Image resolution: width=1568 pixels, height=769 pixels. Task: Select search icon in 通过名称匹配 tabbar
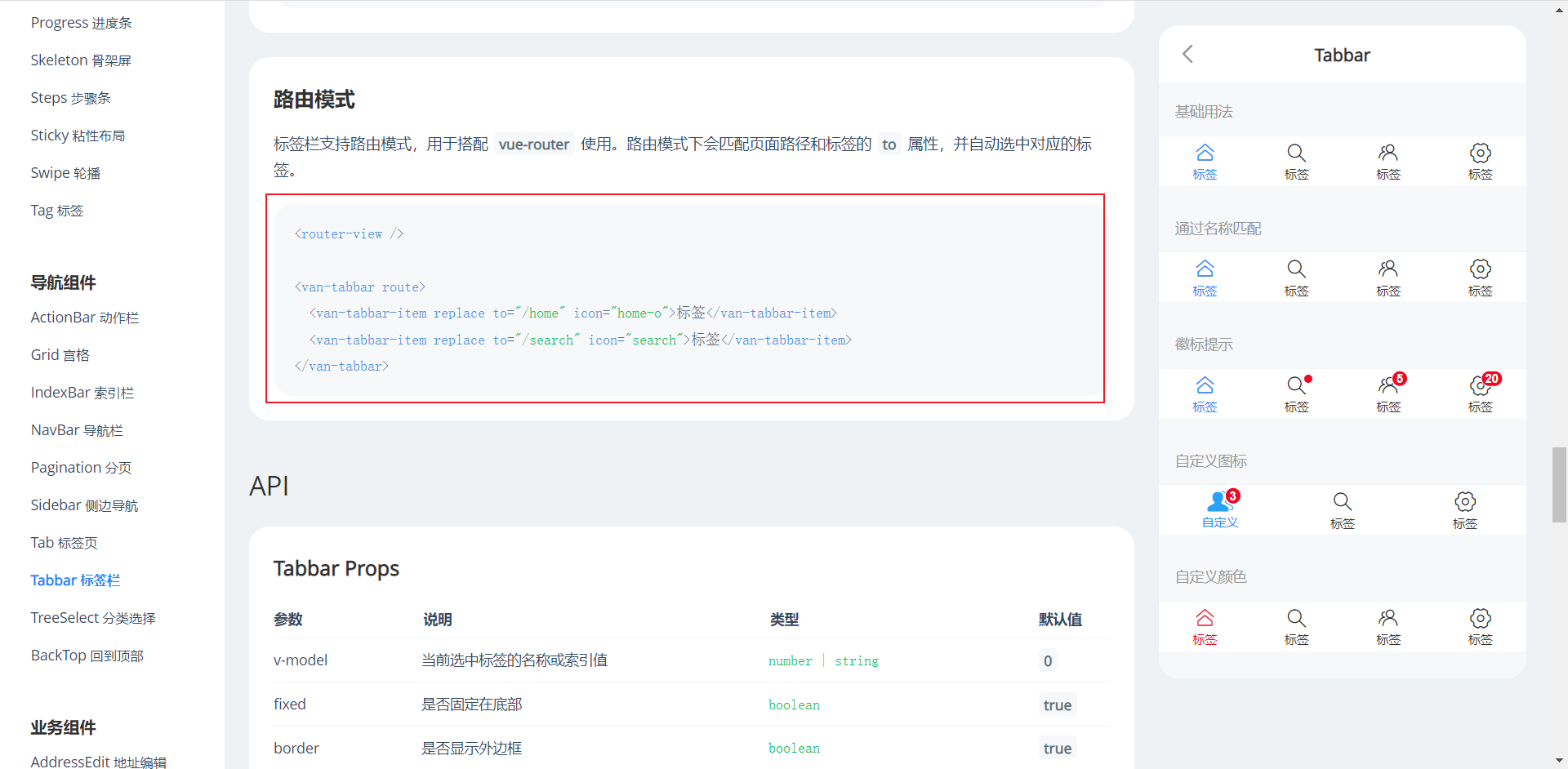click(1296, 269)
